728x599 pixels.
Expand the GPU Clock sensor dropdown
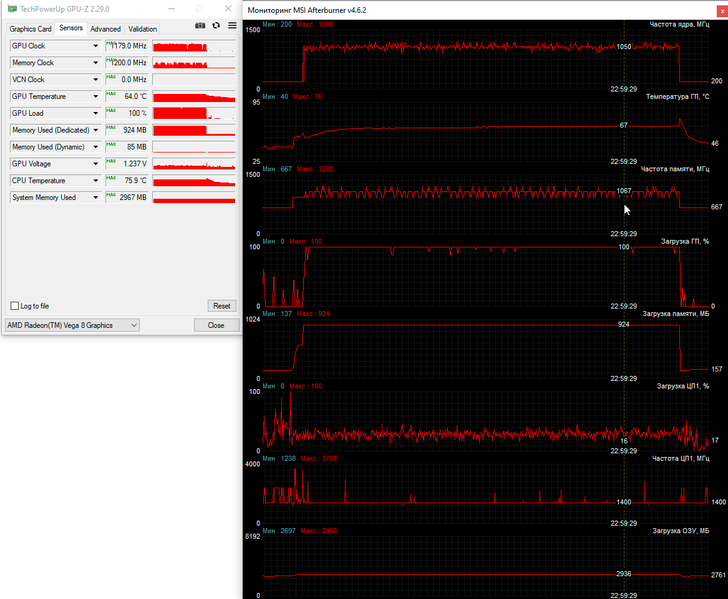96,46
